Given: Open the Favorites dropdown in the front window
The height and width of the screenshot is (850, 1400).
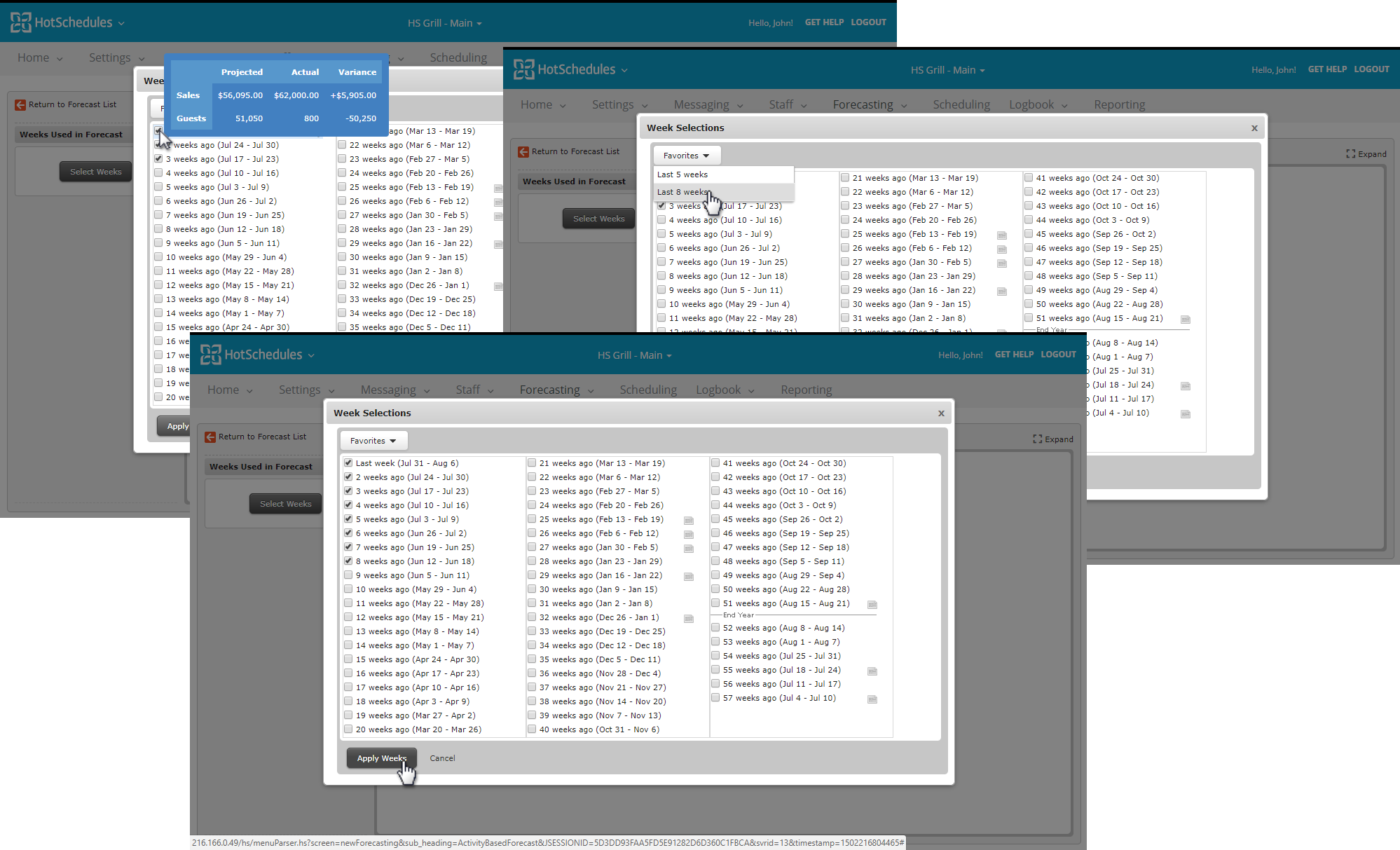Looking at the screenshot, I should coord(373,441).
